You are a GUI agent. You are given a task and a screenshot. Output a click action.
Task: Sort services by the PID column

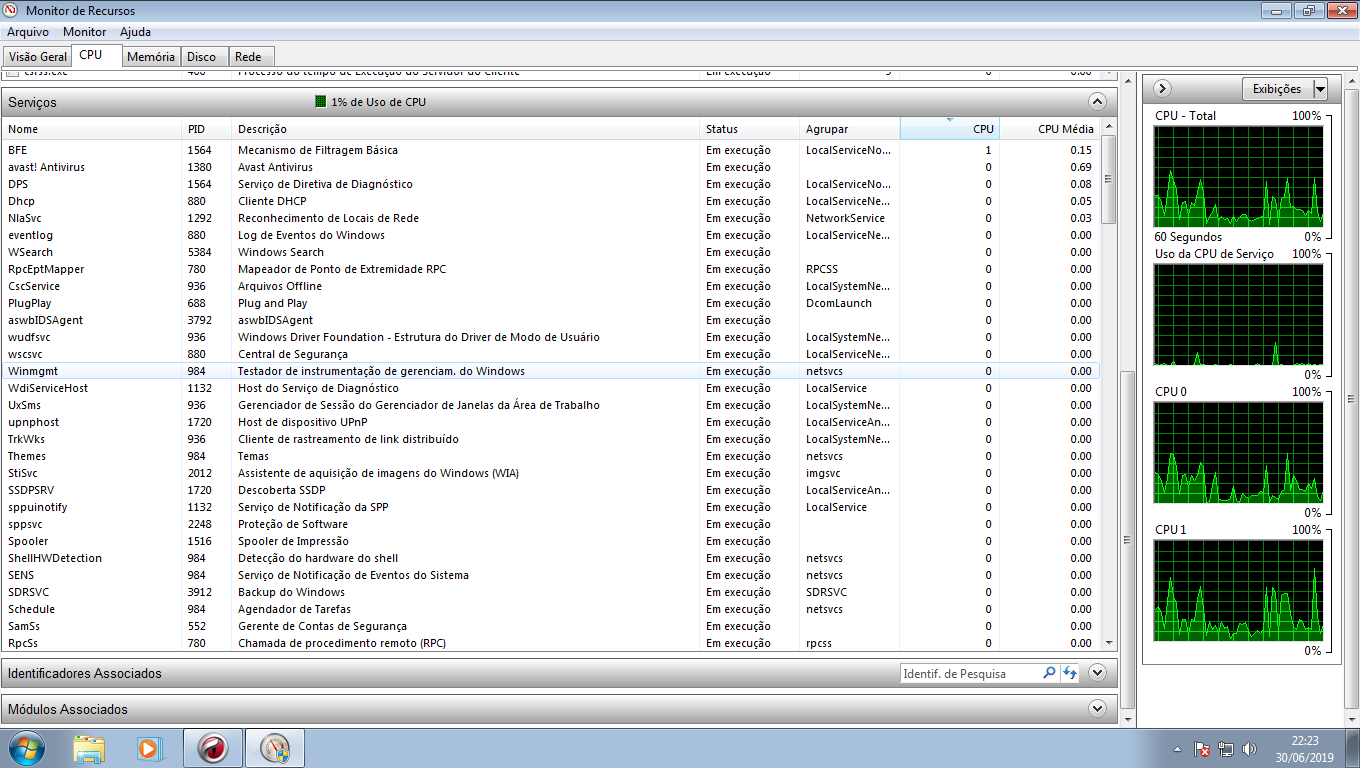[x=206, y=129]
